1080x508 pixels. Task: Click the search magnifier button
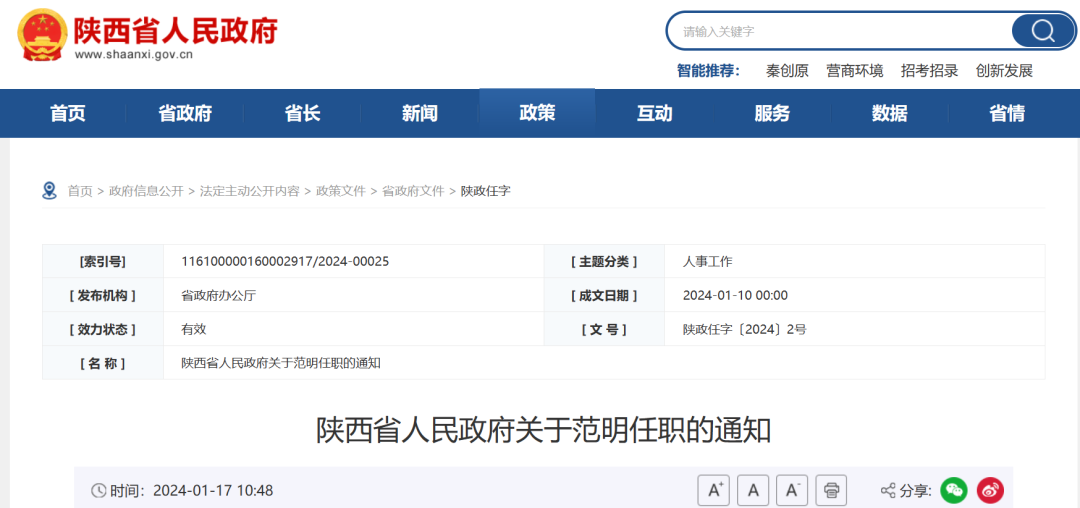(1043, 31)
